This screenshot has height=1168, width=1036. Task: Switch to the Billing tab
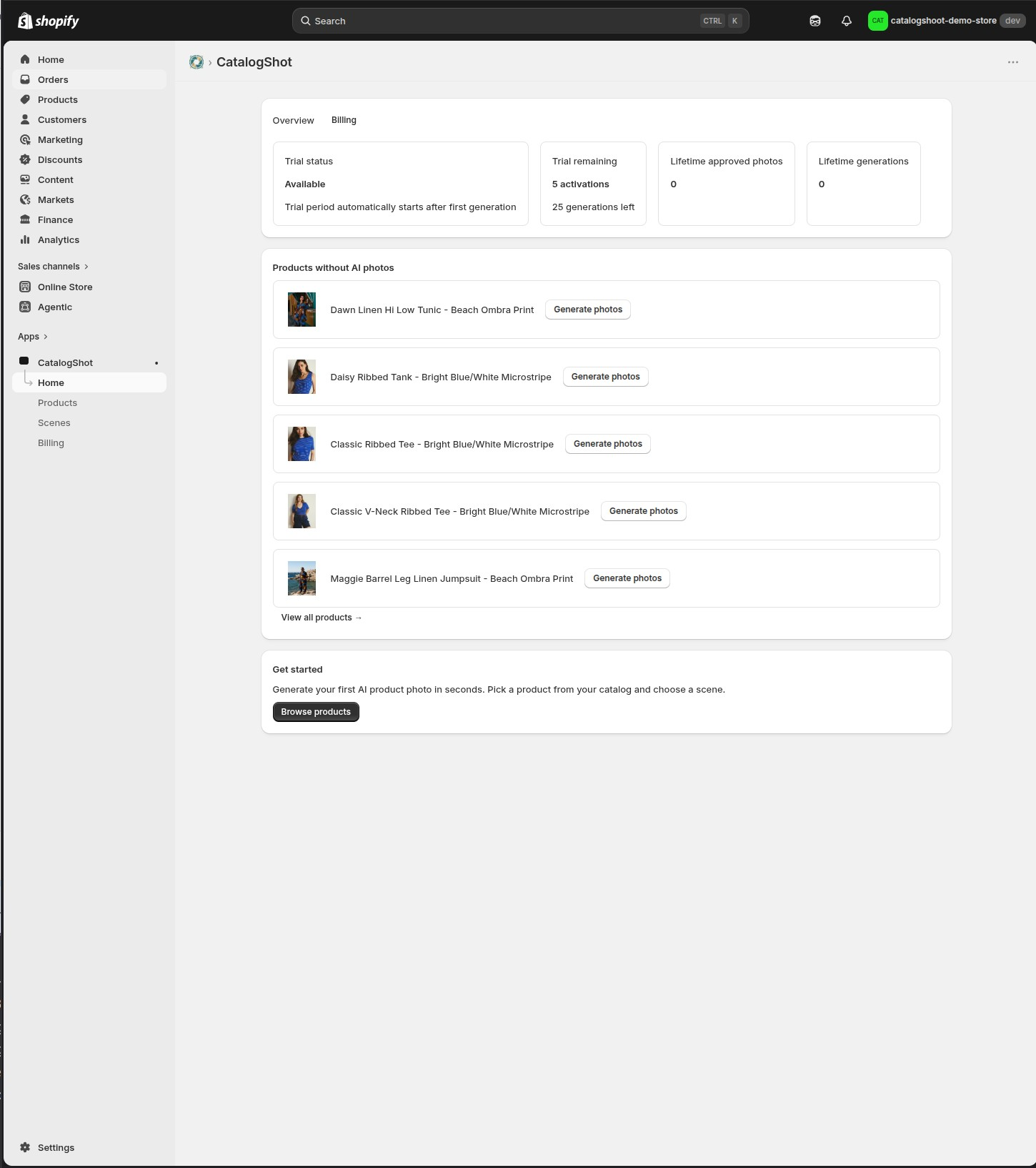point(344,120)
